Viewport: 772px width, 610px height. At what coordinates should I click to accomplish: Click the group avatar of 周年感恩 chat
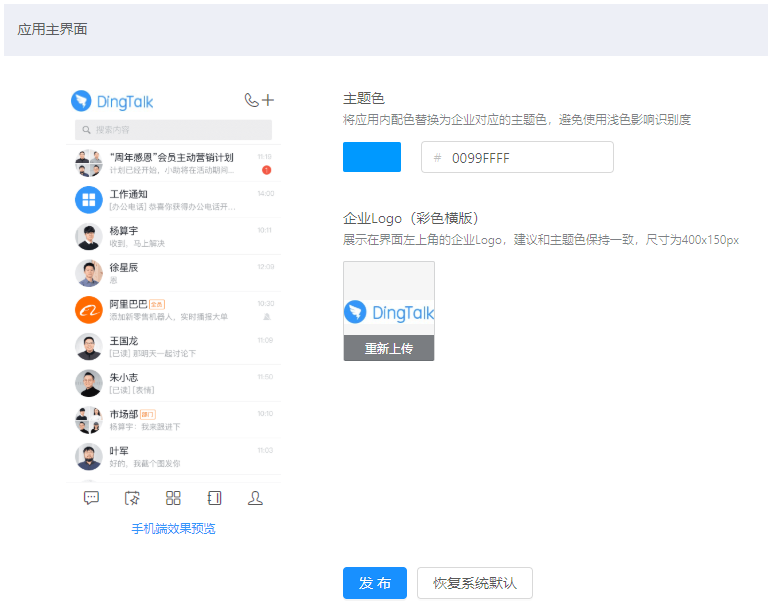click(x=89, y=163)
